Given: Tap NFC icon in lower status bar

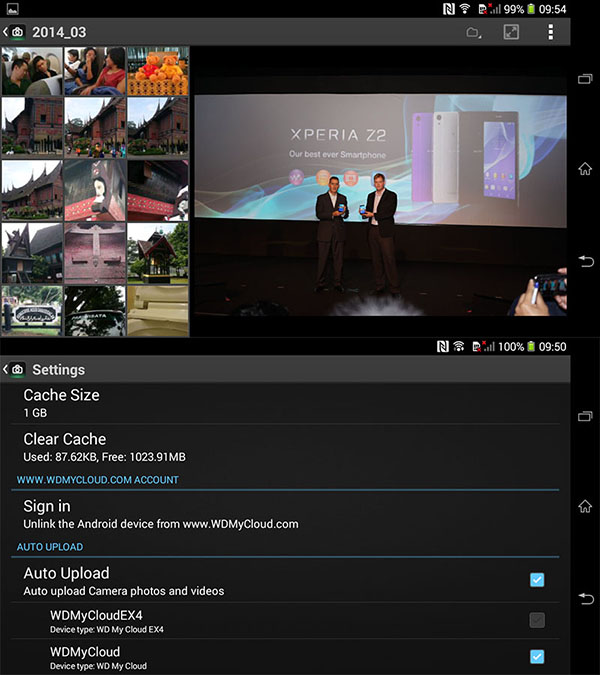Looking at the screenshot, I should click(x=442, y=347).
